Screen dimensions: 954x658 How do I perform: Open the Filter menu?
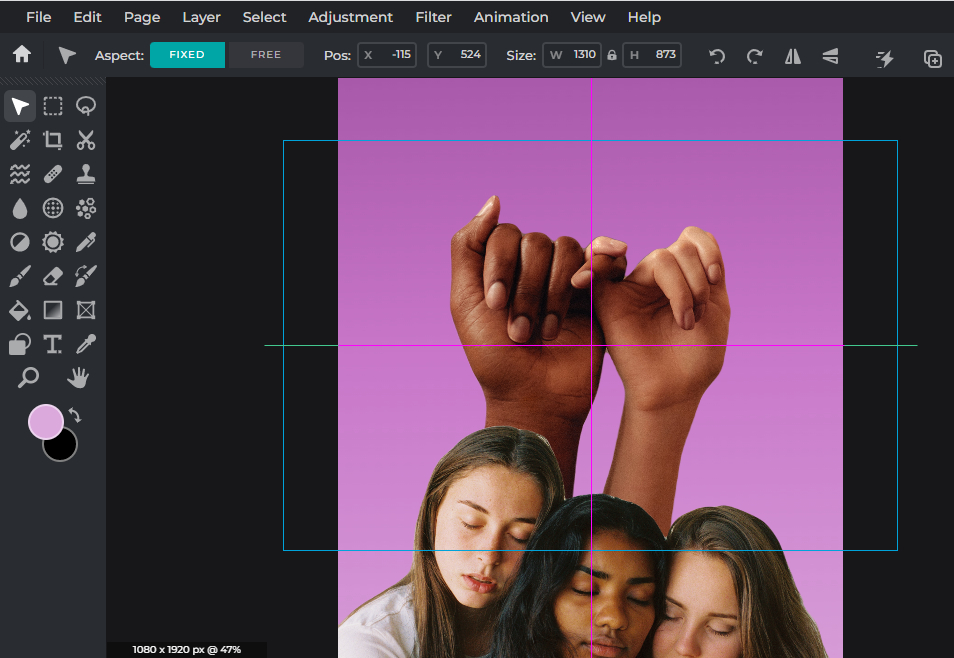click(x=433, y=17)
